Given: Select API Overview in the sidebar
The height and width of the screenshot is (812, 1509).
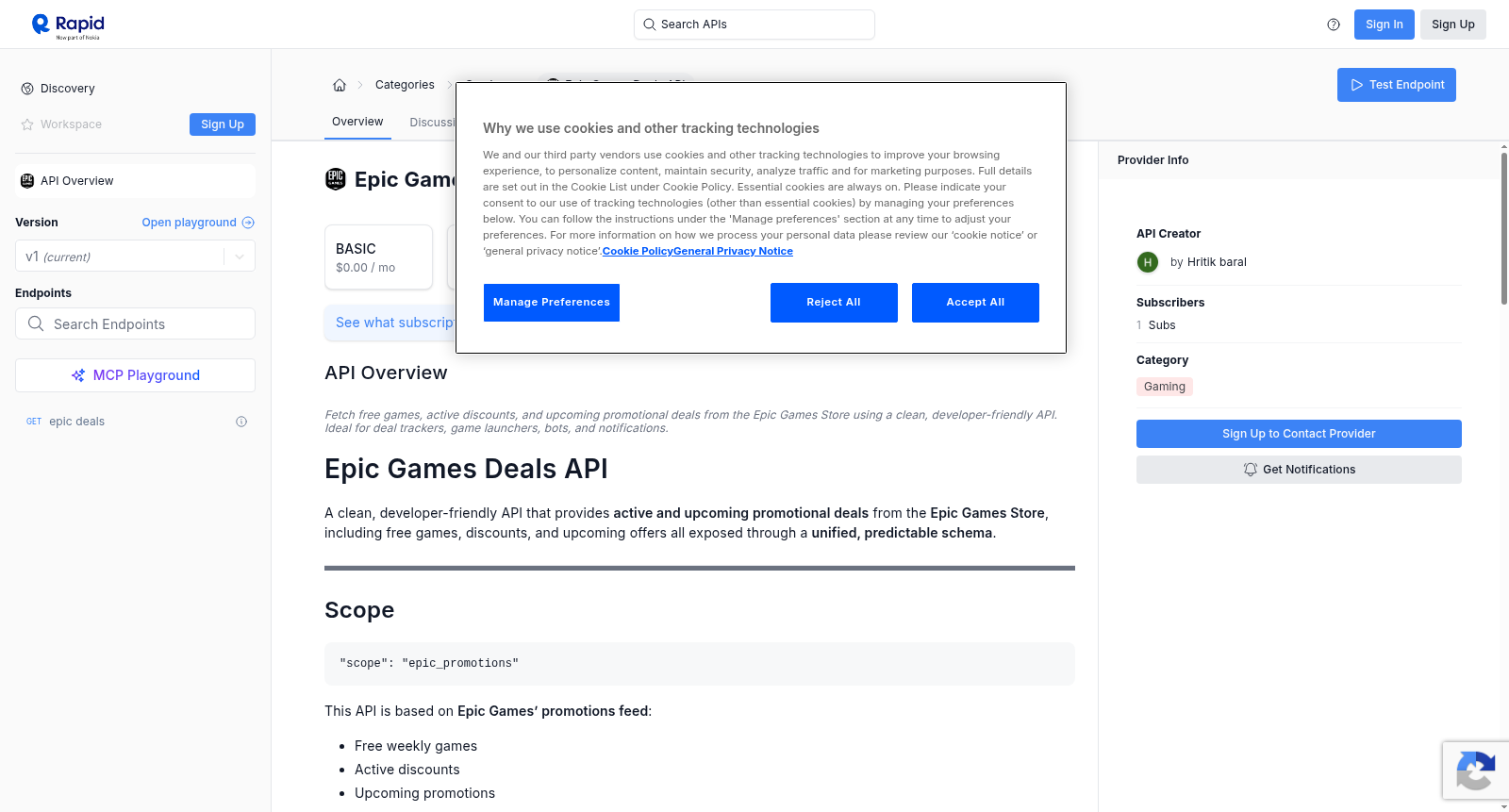Looking at the screenshot, I should (135, 181).
